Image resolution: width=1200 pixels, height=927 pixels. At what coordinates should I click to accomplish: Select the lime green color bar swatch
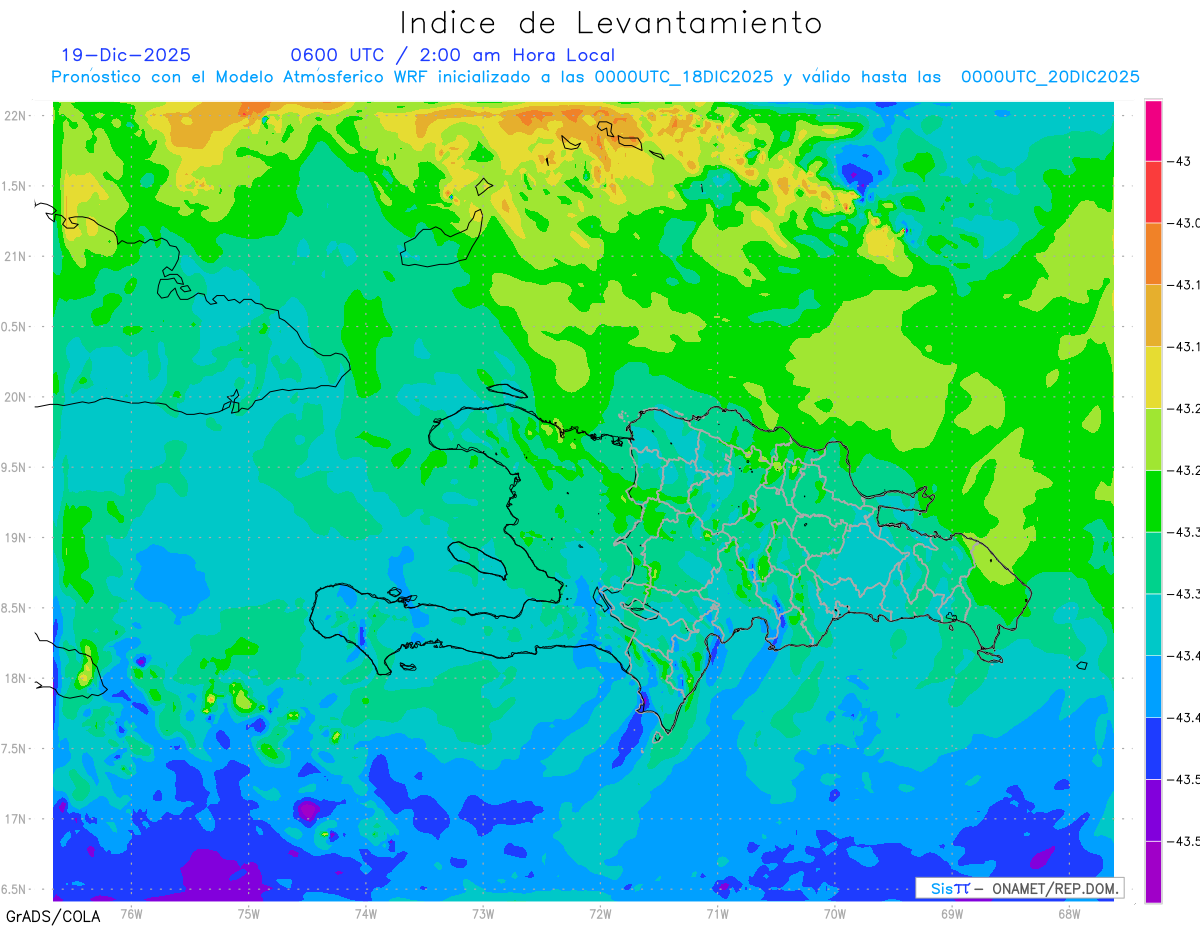pyautogui.click(x=1153, y=439)
